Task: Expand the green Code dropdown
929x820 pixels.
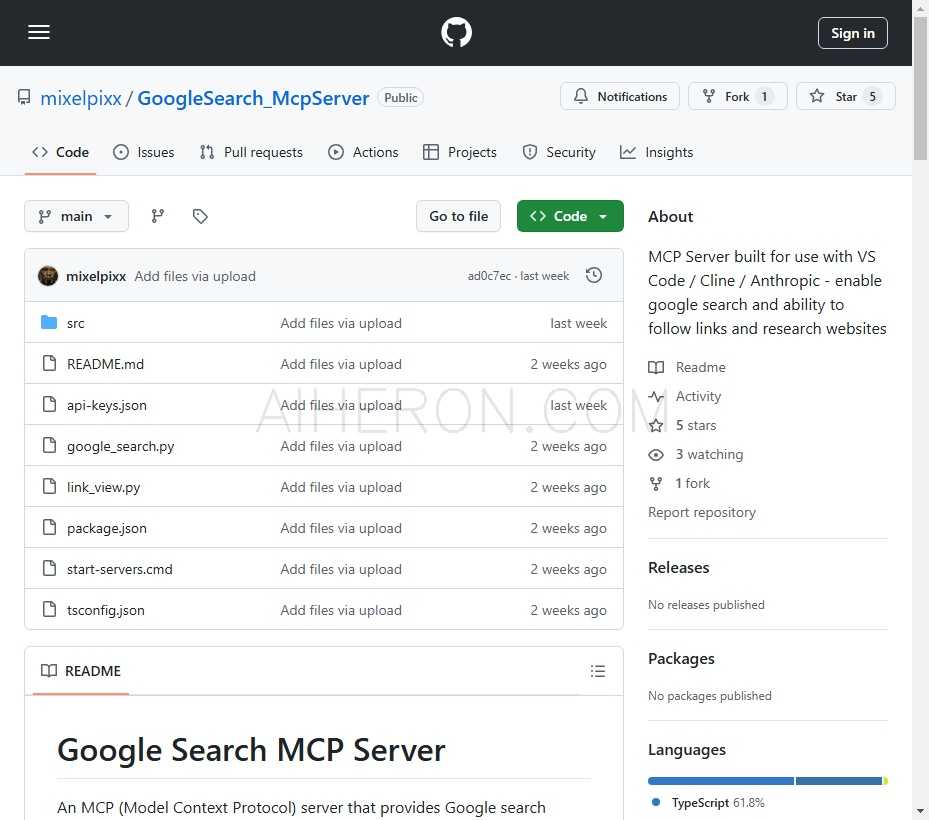Action: tap(570, 216)
